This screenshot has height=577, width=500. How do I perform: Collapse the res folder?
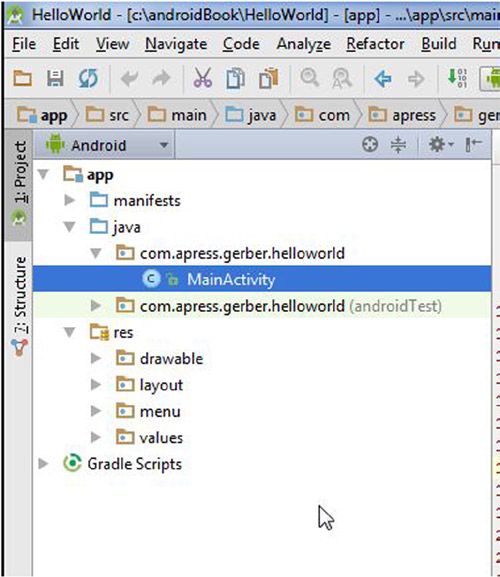pos(70,332)
